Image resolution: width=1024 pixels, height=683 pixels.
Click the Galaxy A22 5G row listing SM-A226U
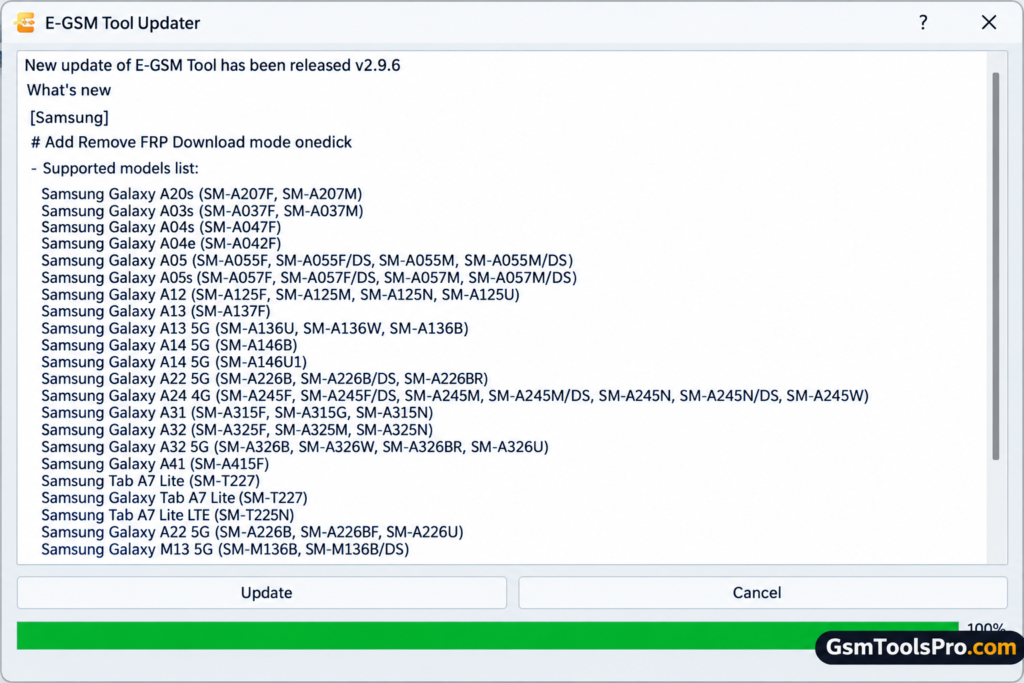252,532
